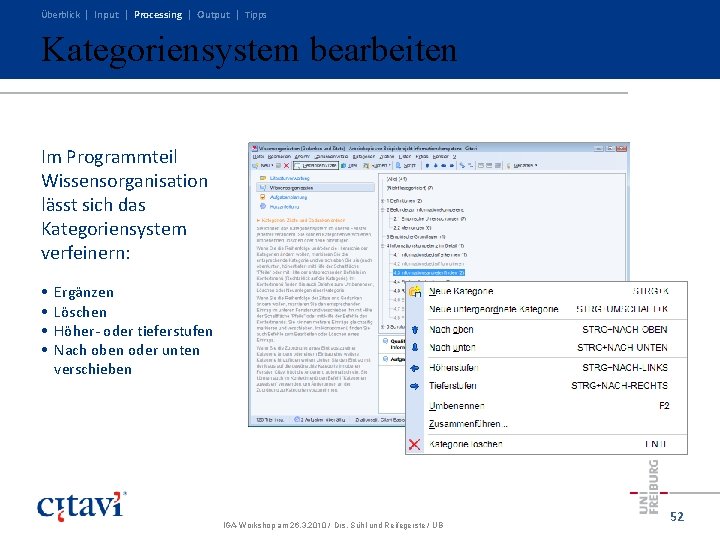This screenshot has width=720, height=540.
Task: Open the ? help menu in Citavi menu bar
Action: [455, 157]
